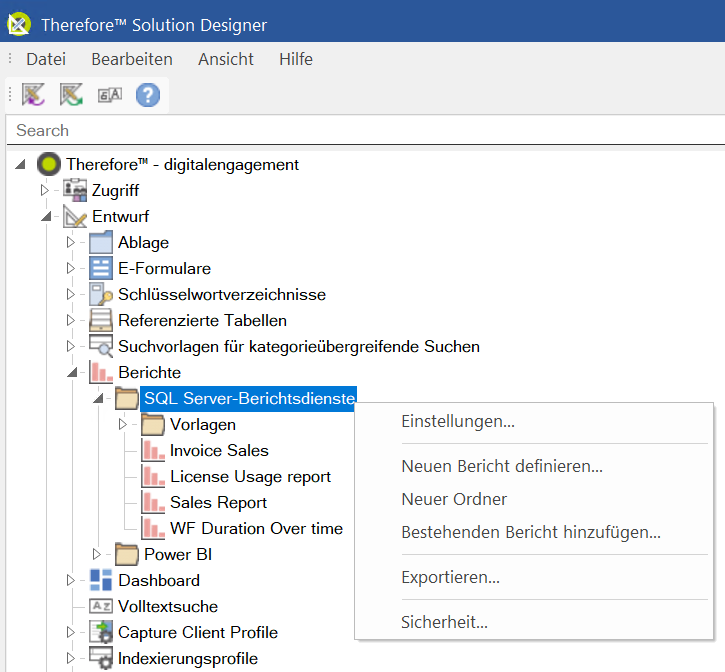Open help via blue question mark icon

148,95
